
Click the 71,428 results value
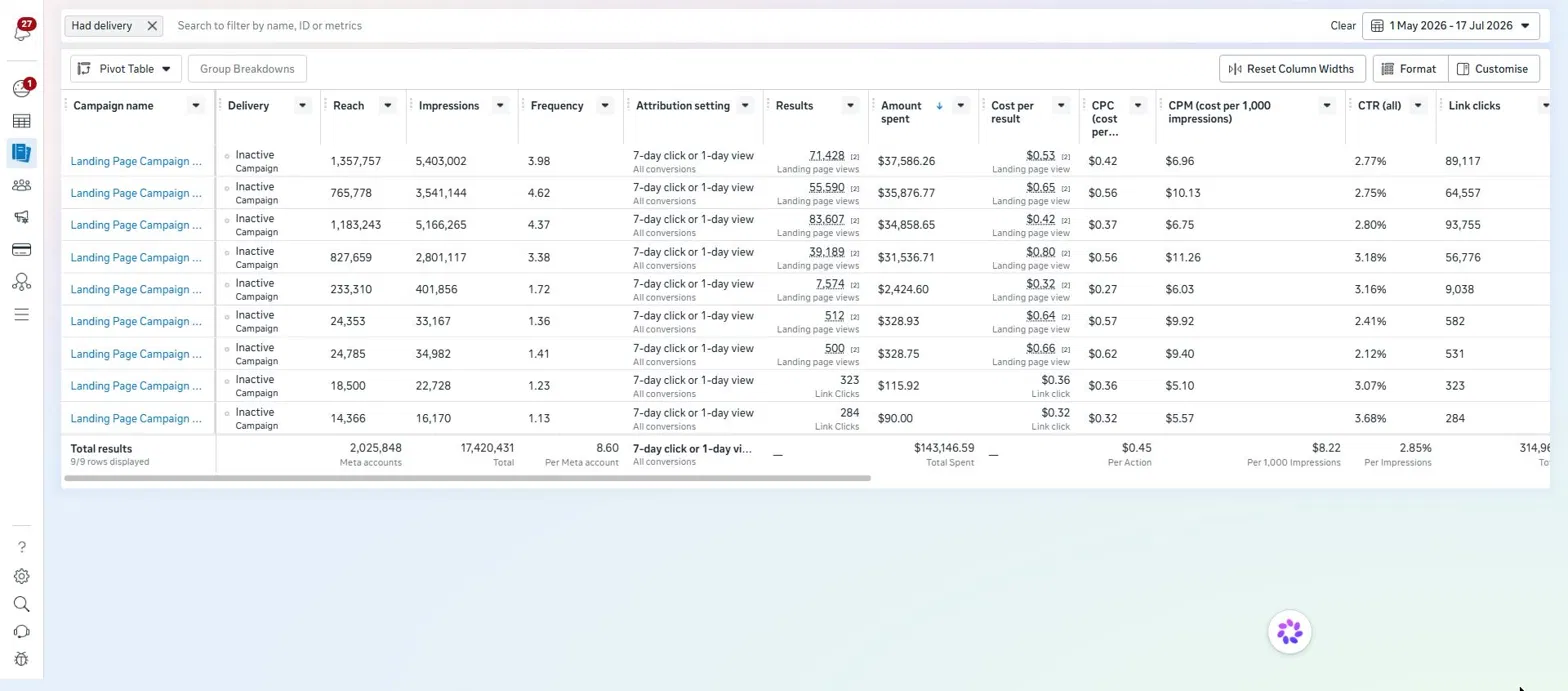point(826,155)
